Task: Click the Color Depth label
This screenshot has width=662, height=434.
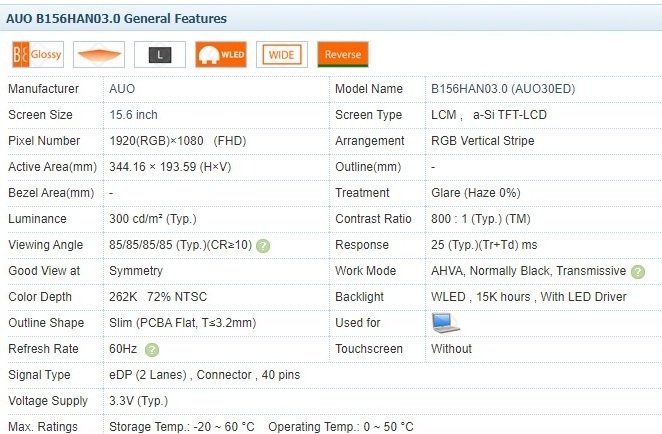Action: point(40,297)
